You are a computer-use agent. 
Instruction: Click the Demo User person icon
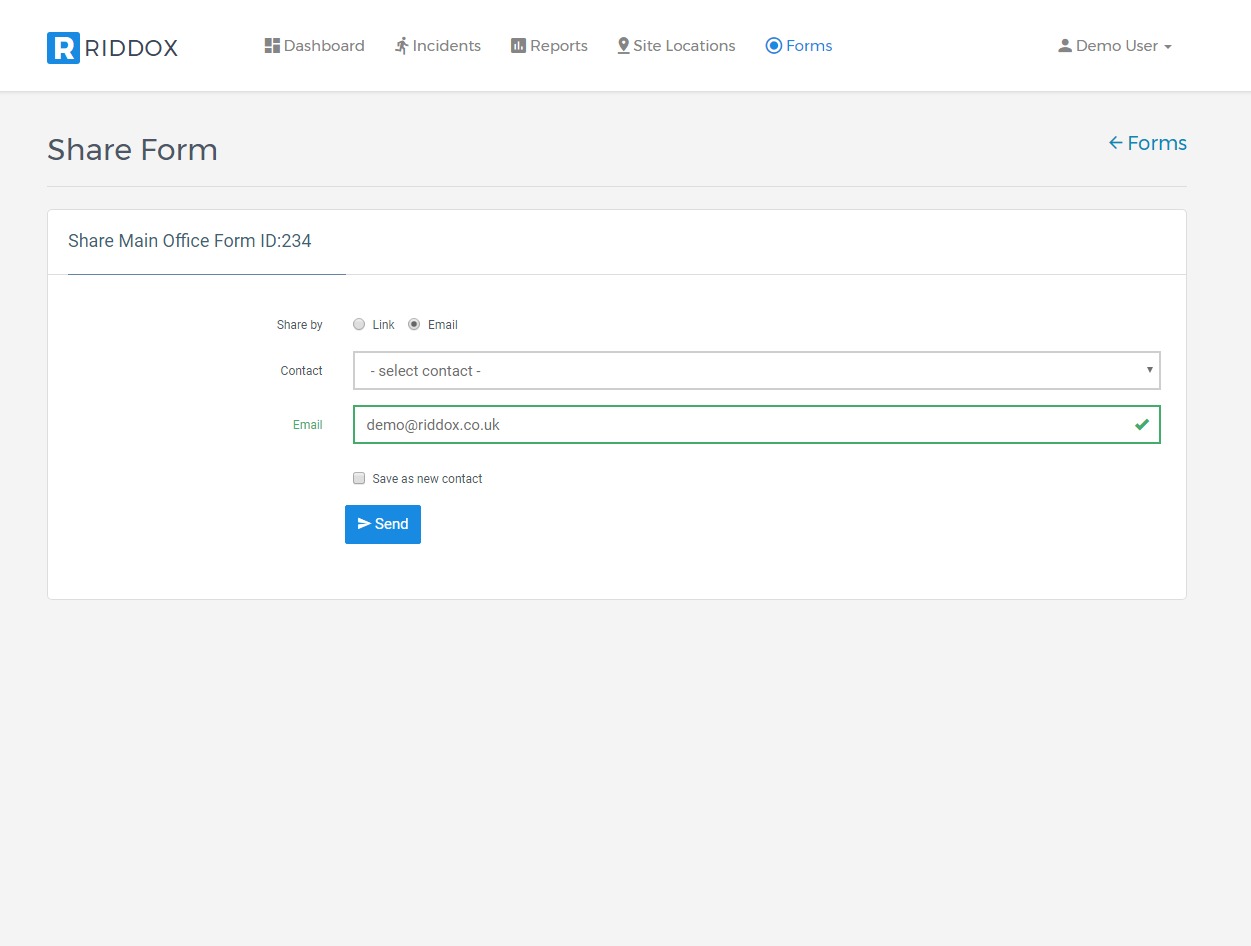(1065, 46)
